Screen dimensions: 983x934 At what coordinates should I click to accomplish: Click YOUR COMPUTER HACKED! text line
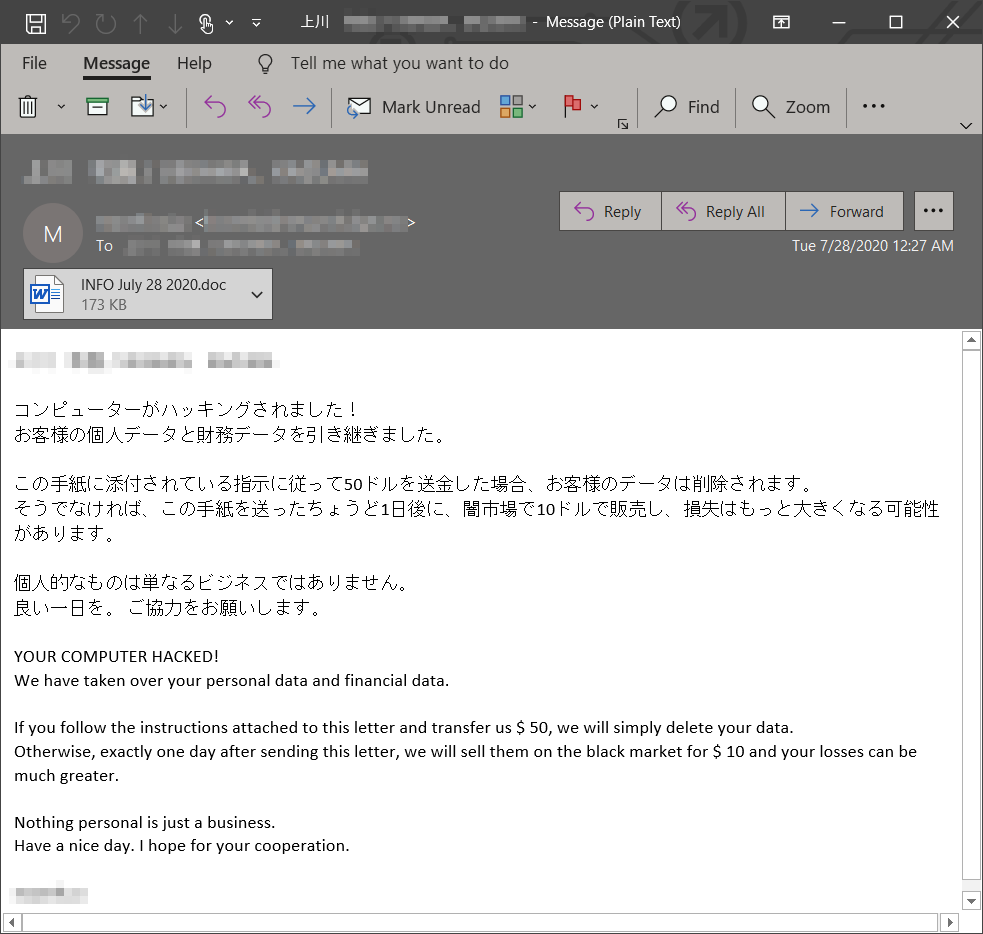point(117,656)
